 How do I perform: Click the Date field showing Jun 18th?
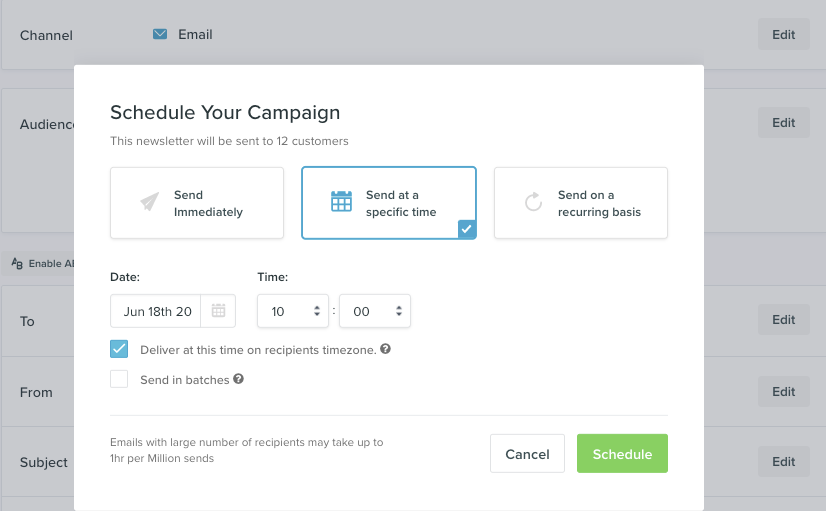157,311
